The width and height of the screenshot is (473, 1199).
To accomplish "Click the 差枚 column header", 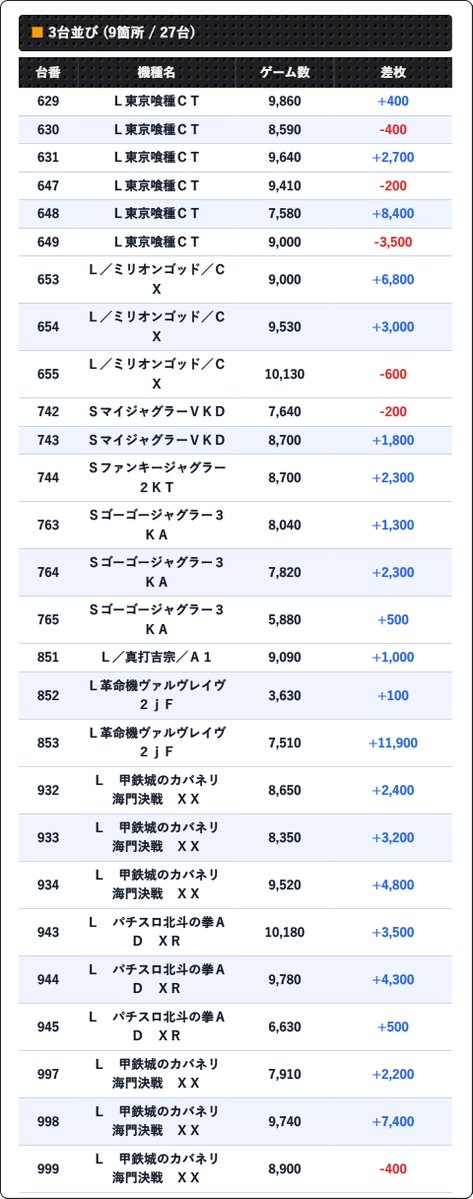I will pos(393,73).
